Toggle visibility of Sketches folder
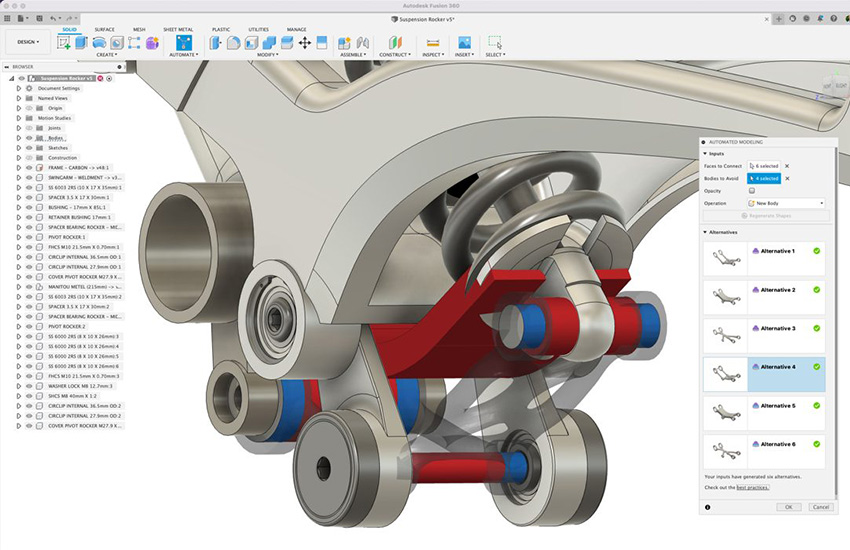Image resolution: width=850 pixels, height=550 pixels. 29,148
